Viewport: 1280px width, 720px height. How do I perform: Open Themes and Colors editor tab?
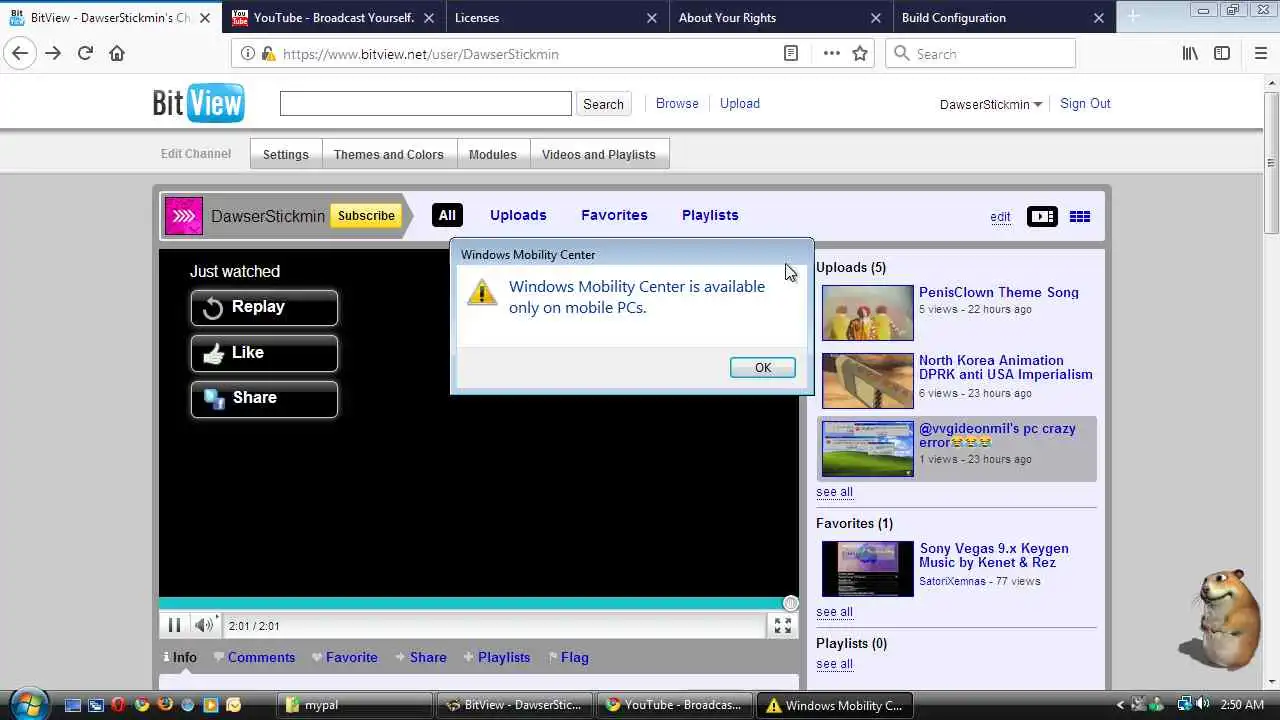tap(389, 154)
